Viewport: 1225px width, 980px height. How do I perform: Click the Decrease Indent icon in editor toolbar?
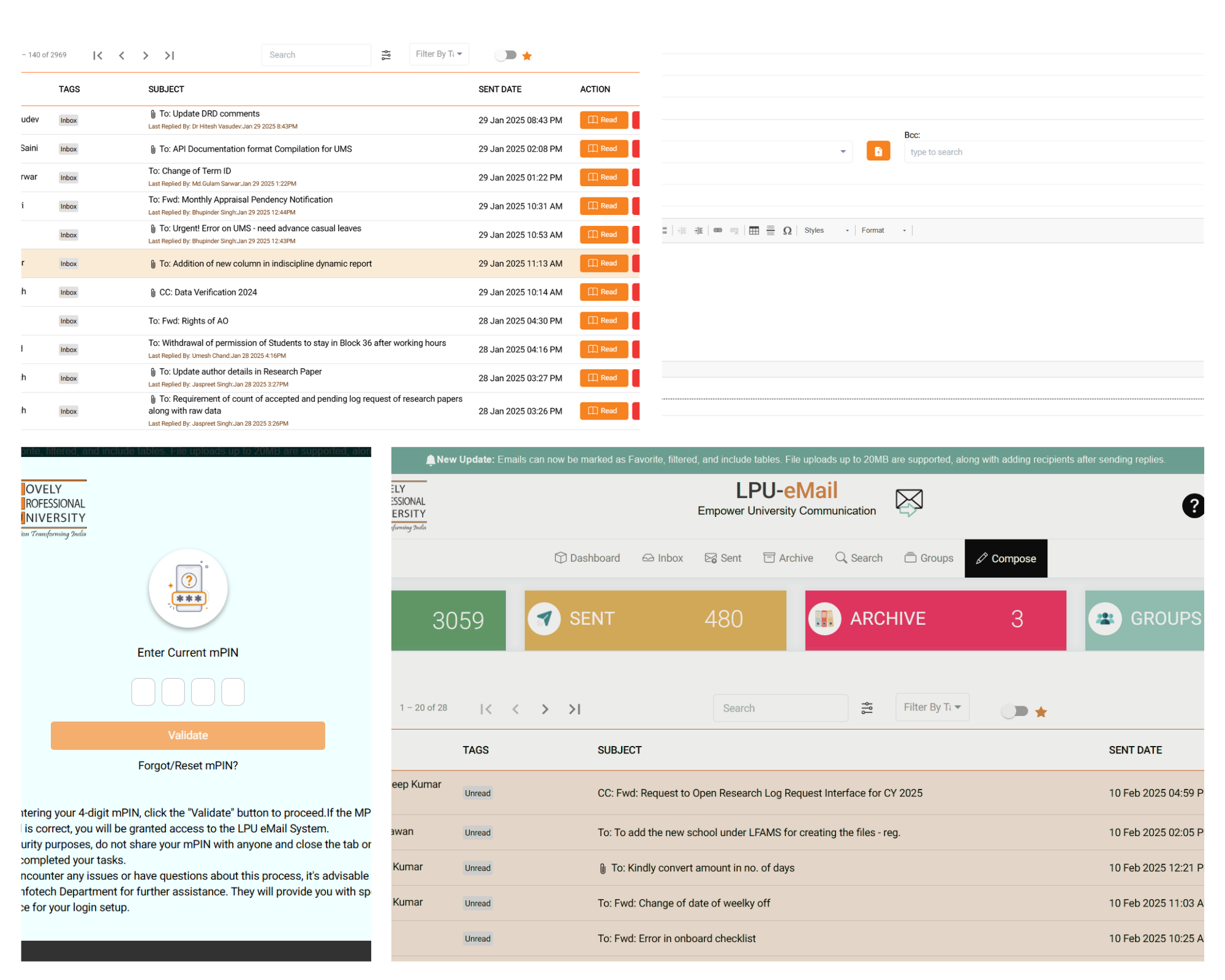tap(682, 230)
